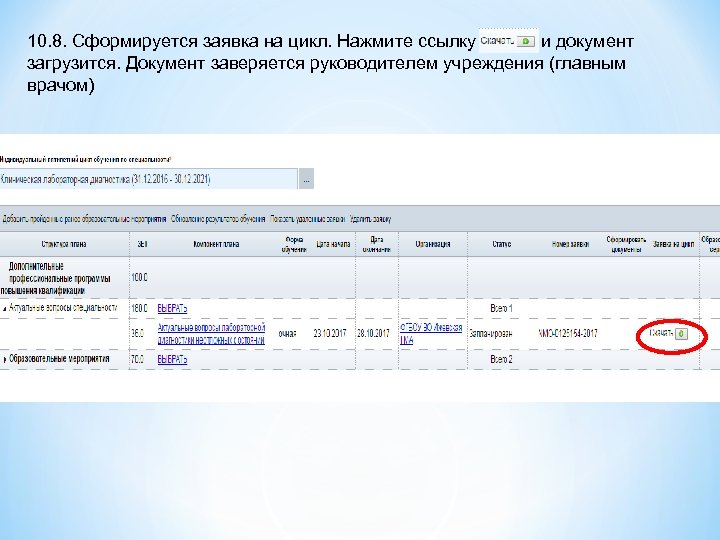Click 'Обновление результатов обучения' toolbar item
This screenshot has height=540, width=720.
point(218,219)
